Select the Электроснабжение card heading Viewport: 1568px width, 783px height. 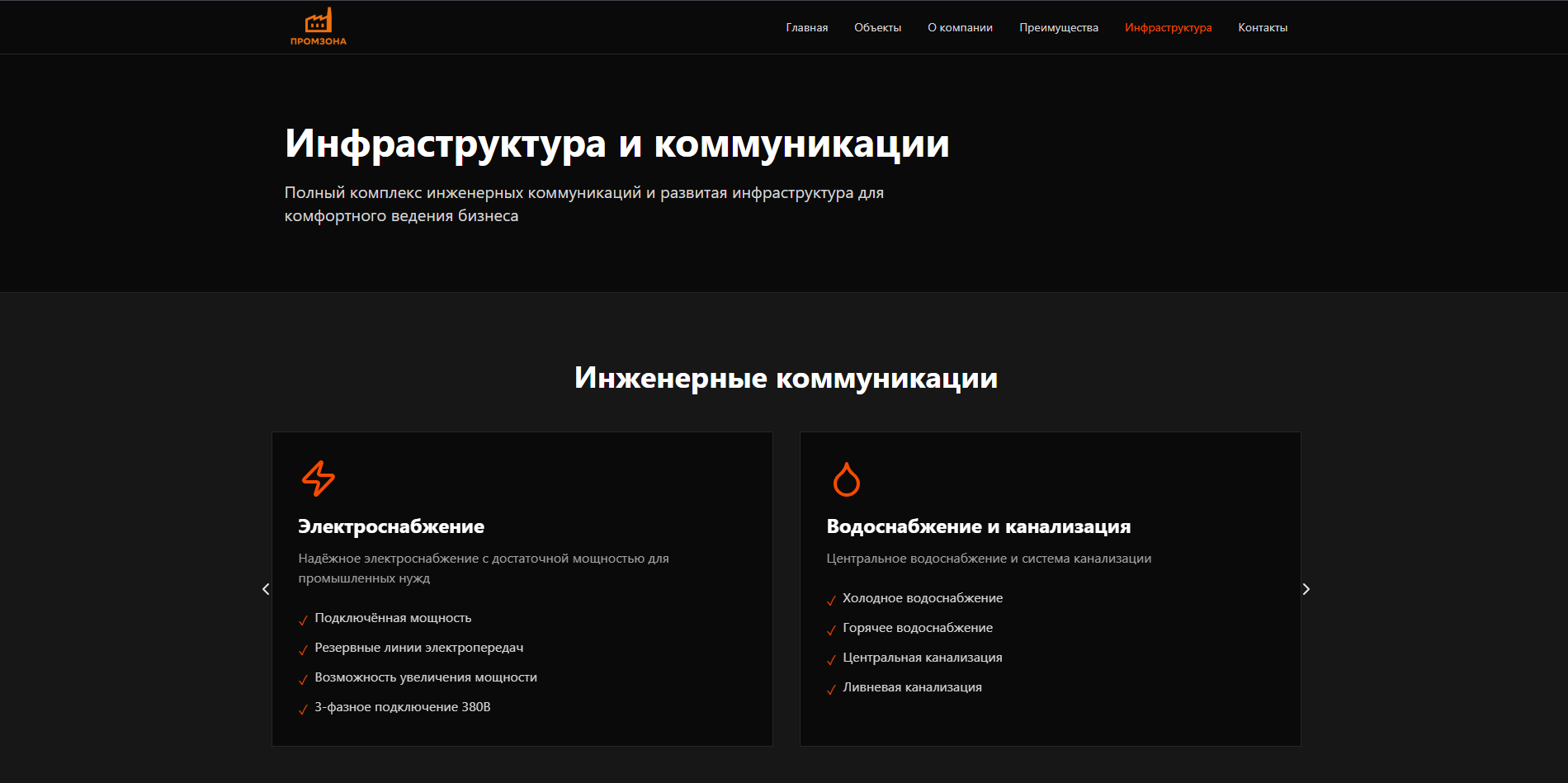pyautogui.click(x=391, y=526)
